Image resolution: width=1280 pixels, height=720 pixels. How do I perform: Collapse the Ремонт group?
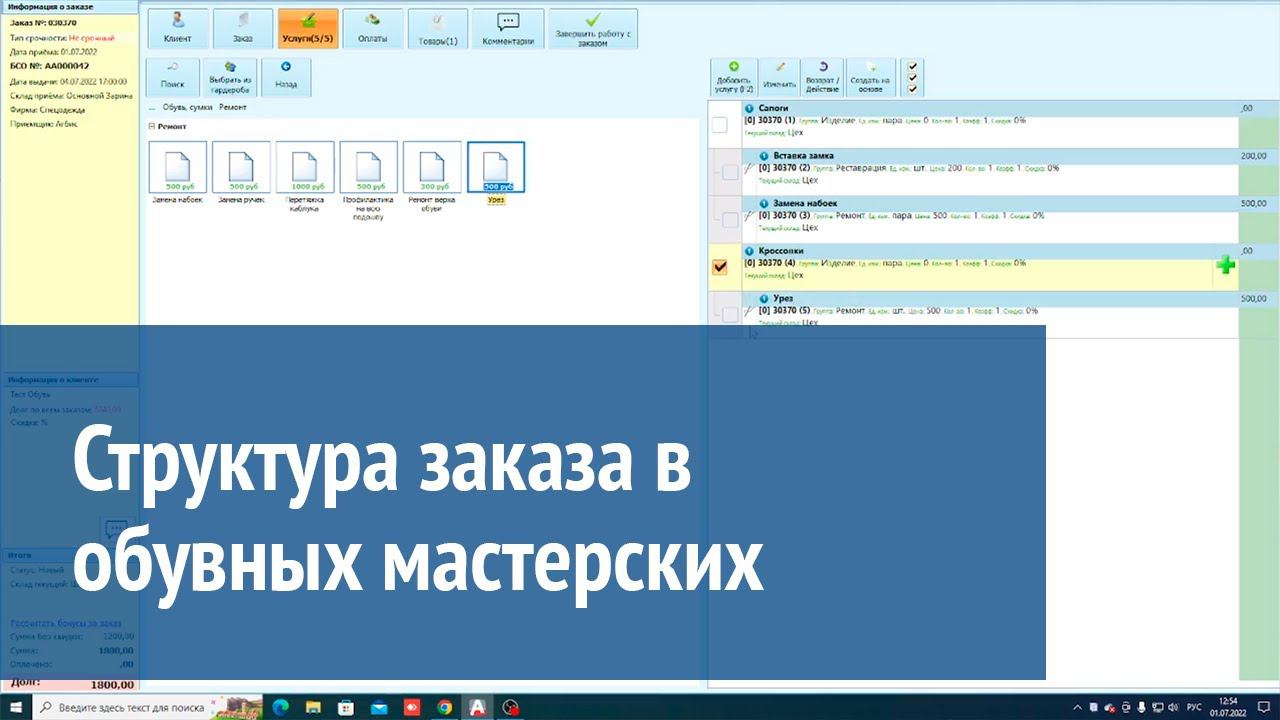(152, 127)
